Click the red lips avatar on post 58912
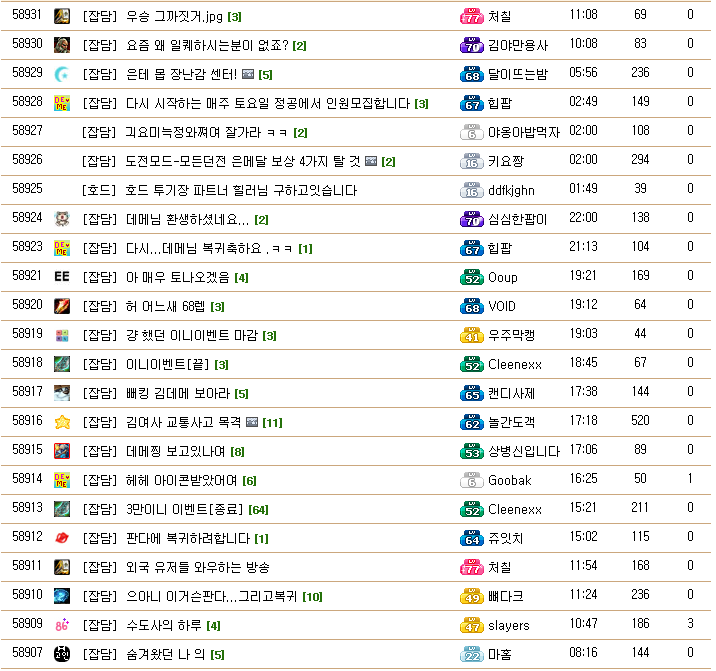 [x=61, y=538]
